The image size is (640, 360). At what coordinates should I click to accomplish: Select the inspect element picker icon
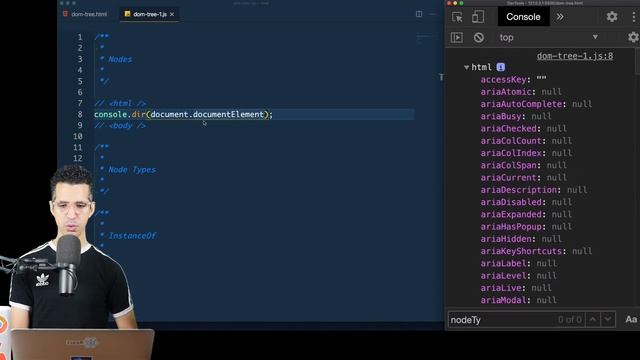(457, 17)
